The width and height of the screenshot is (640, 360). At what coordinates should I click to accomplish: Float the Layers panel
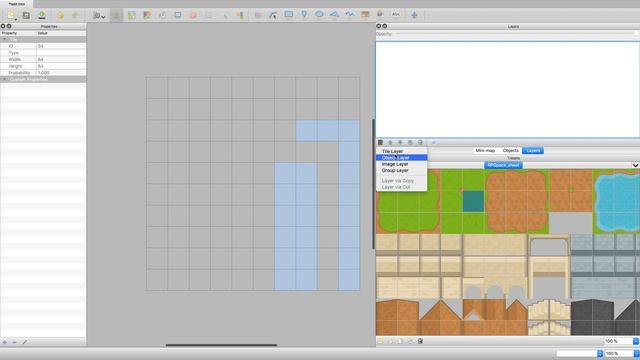384,26
